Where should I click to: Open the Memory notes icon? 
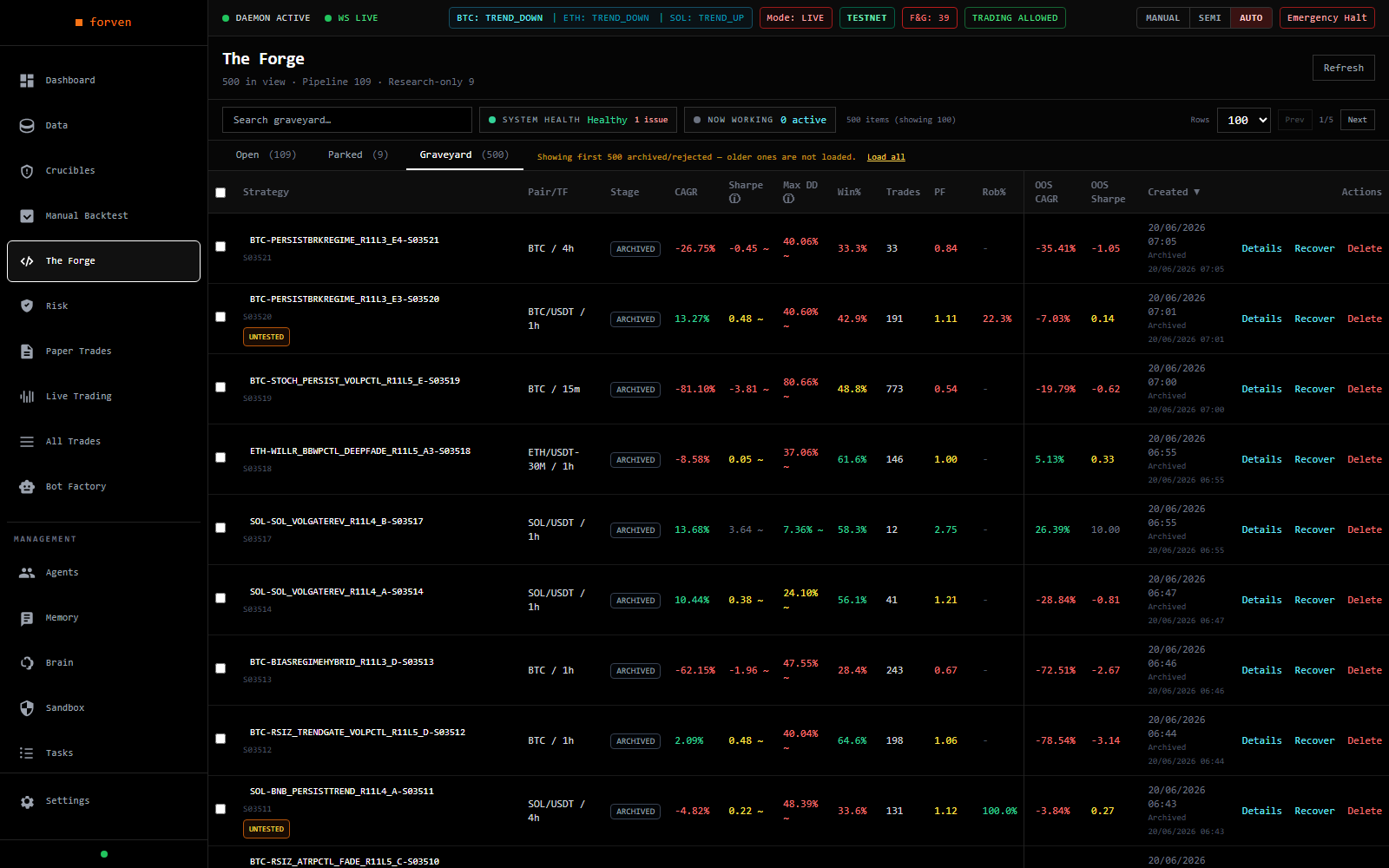point(27,618)
